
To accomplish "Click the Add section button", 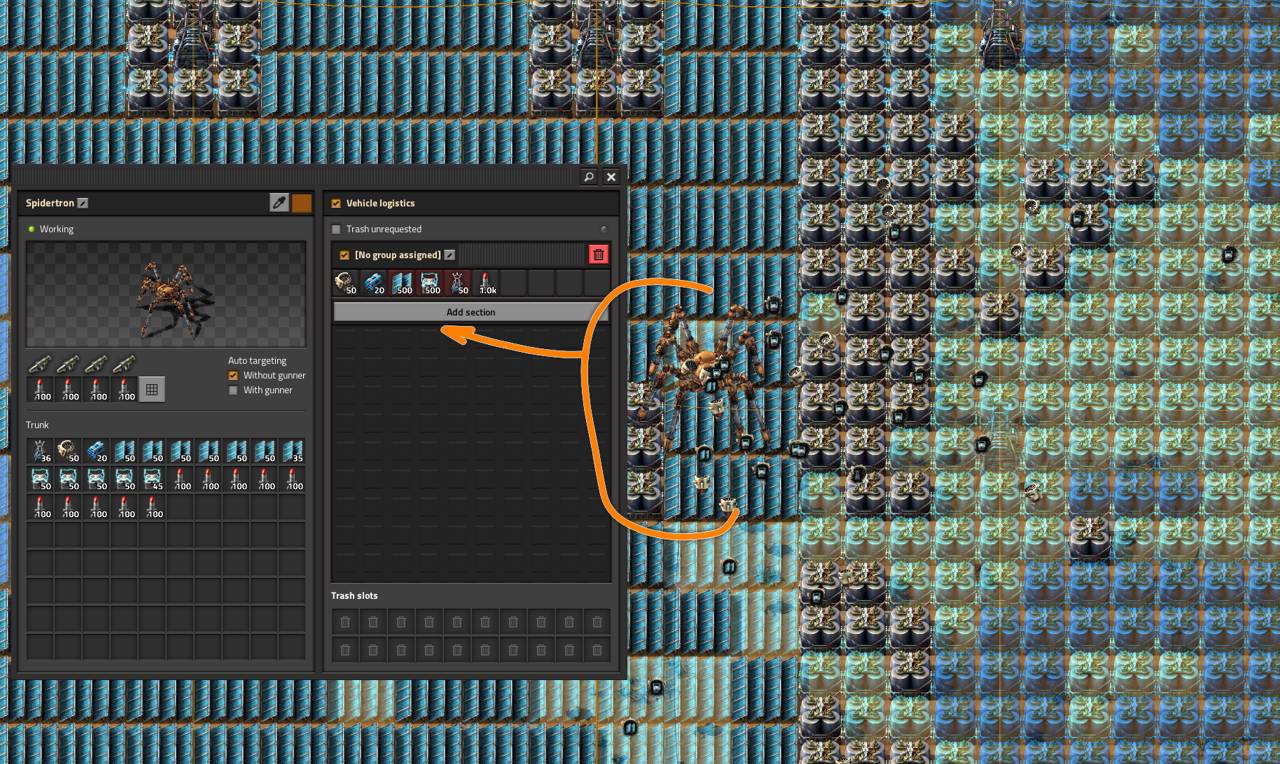I will pyautogui.click(x=470, y=312).
